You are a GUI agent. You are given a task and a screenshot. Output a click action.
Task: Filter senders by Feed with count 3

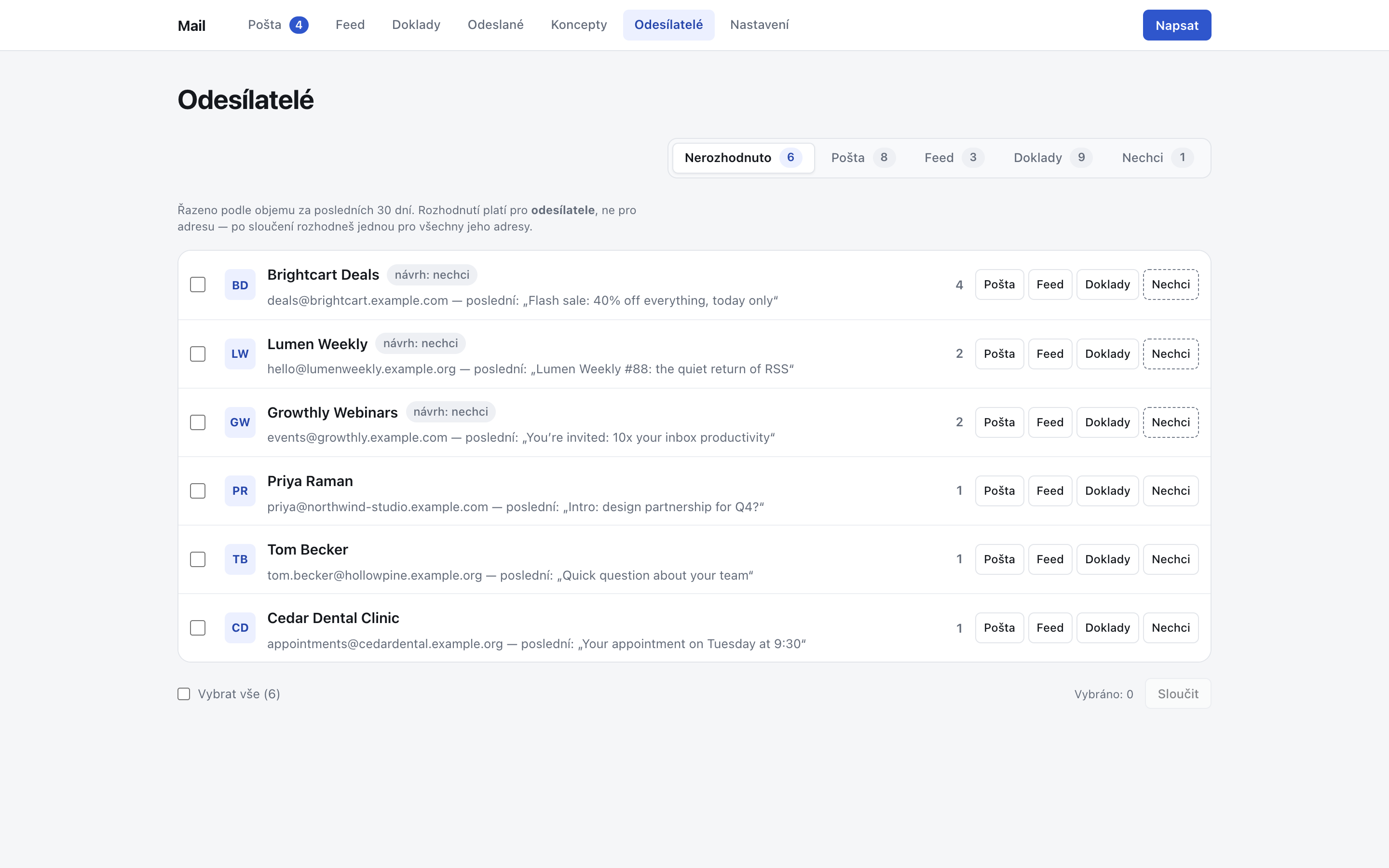pyautogui.click(x=954, y=158)
